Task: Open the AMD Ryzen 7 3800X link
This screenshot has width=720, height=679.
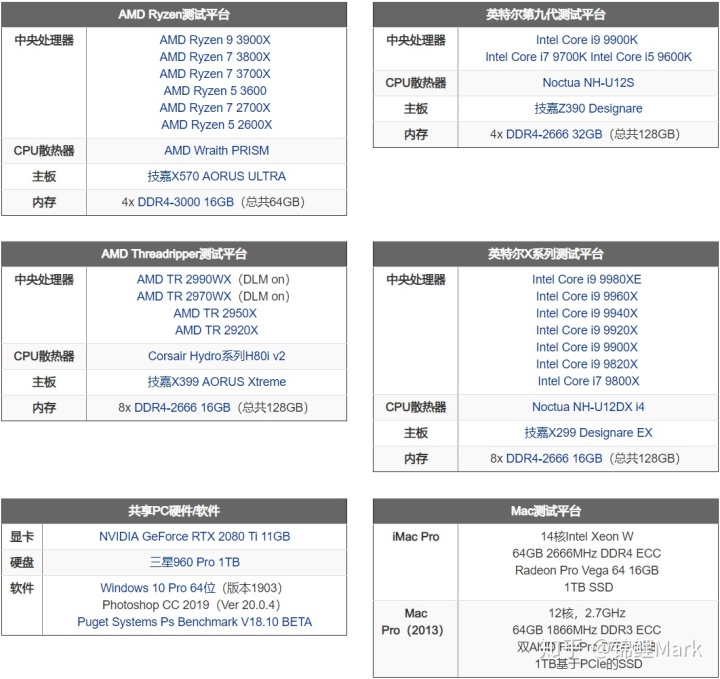Action: coord(215,57)
